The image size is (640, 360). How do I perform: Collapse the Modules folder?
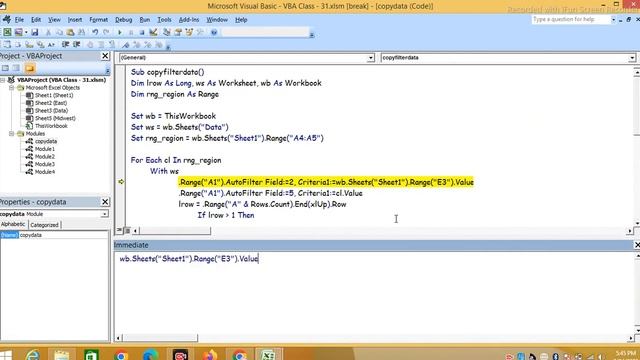pyautogui.click(x=12, y=134)
